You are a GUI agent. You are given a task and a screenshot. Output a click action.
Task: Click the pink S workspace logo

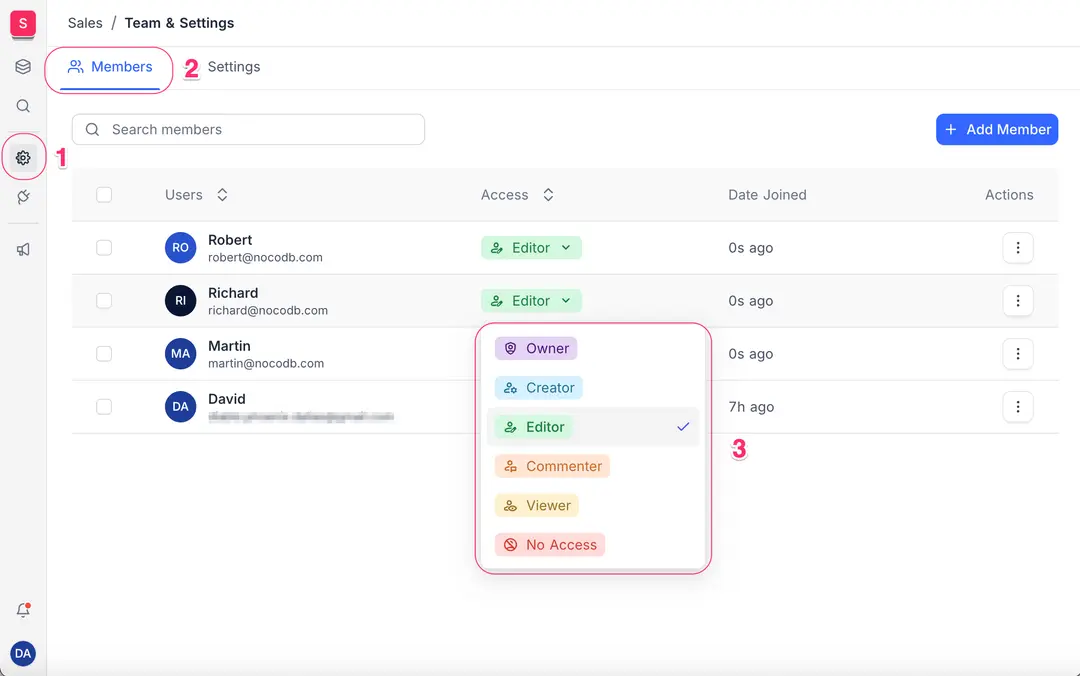click(23, 24)
